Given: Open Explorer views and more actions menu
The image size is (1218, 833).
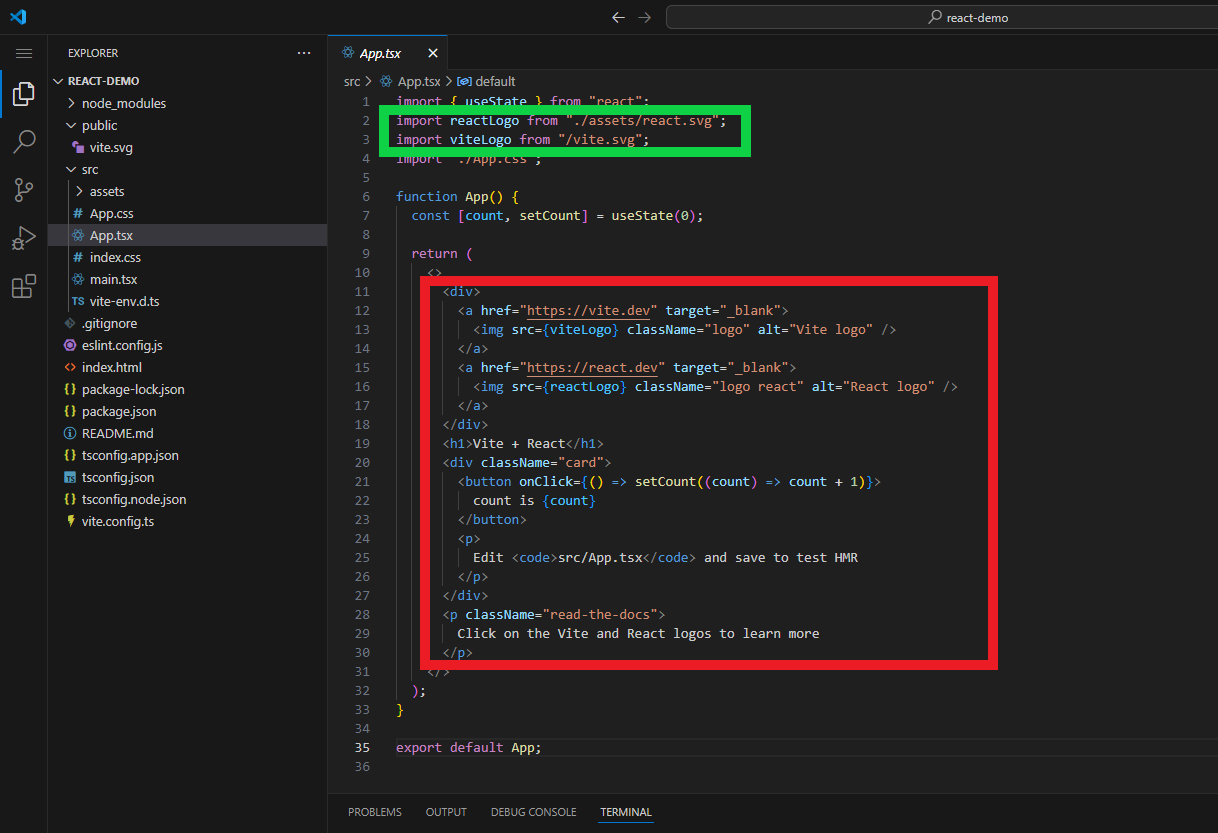Looking at the screenshot, I should [304, 53].
